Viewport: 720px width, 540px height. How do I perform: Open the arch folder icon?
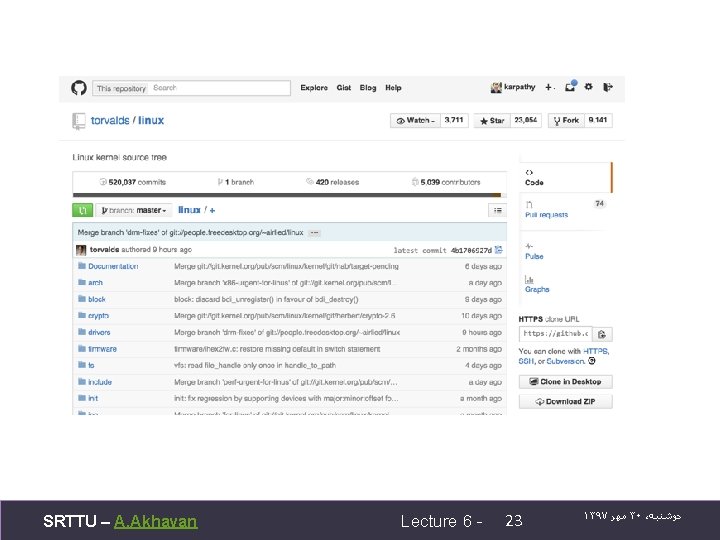82,282
